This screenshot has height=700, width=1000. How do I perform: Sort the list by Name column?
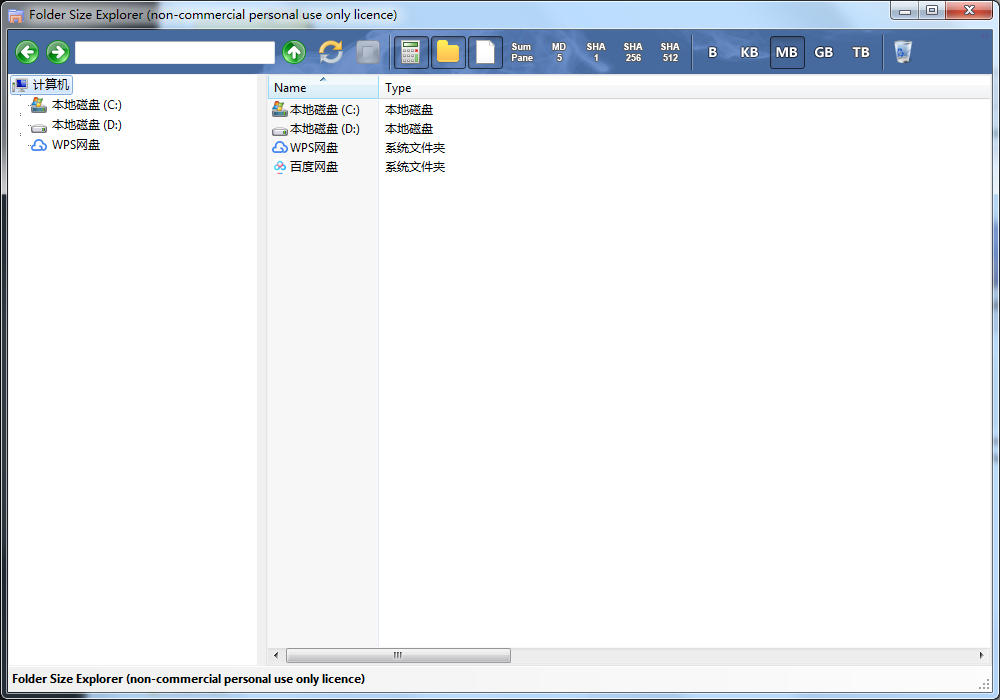(x=322, y=88)
